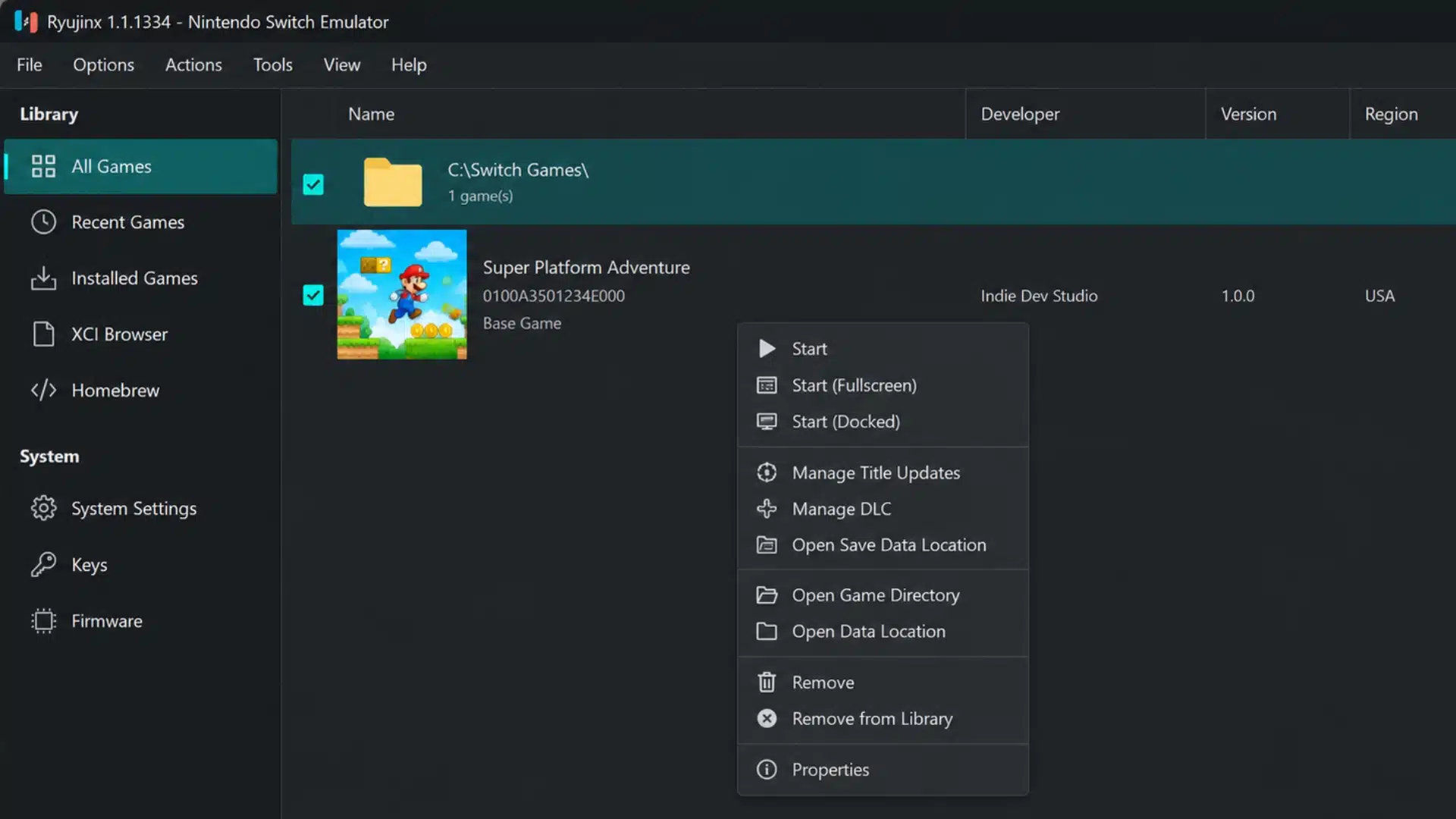Go to Recent Games in sidebar
The height and width of the screenshot is (819, 1456).
click(x=140, y=222)
